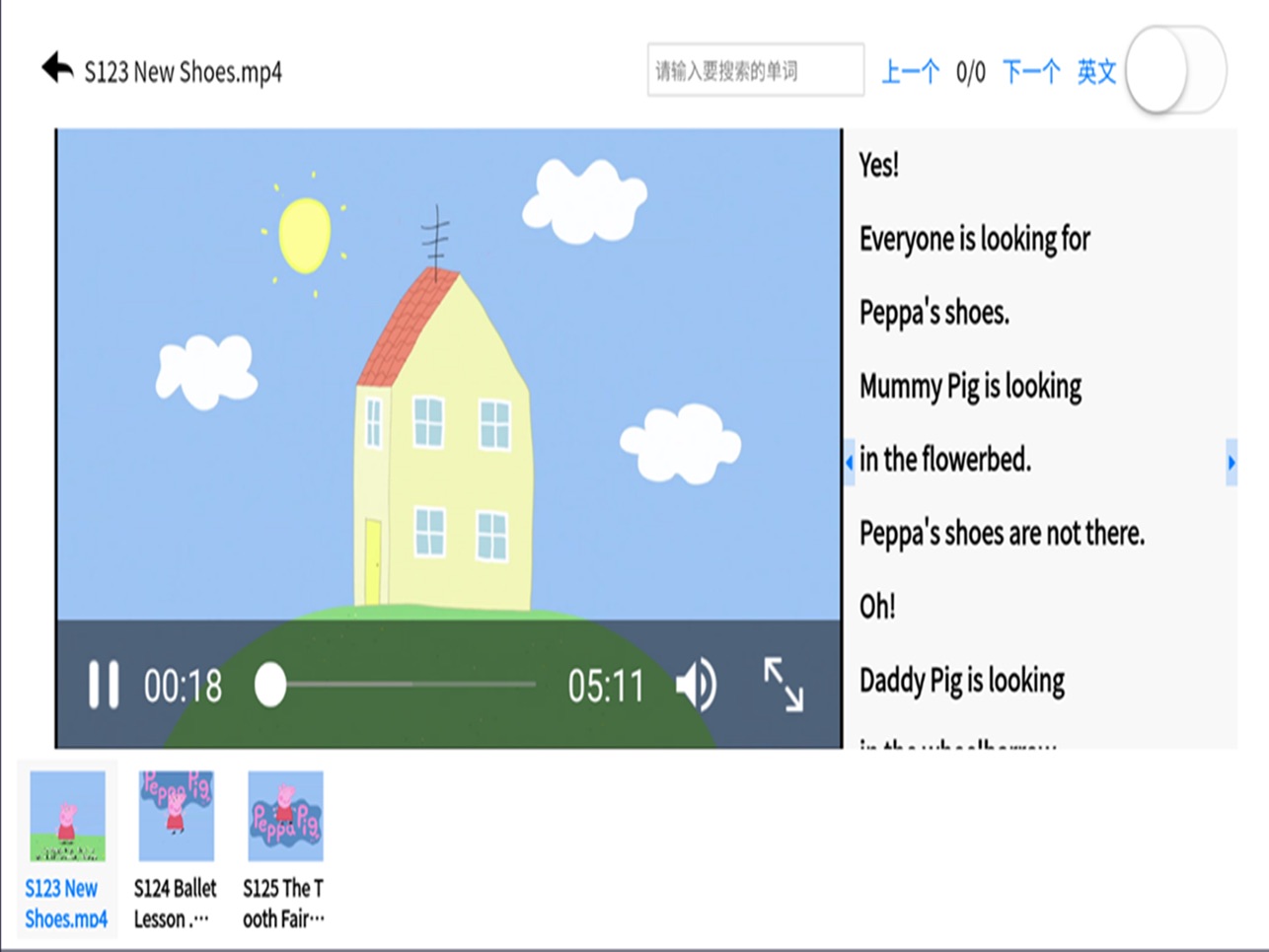Open S125 The Tooth Fairy thumbnail
The width and height of the screenshot is (1269, 952).
click(x=285, y=817)
